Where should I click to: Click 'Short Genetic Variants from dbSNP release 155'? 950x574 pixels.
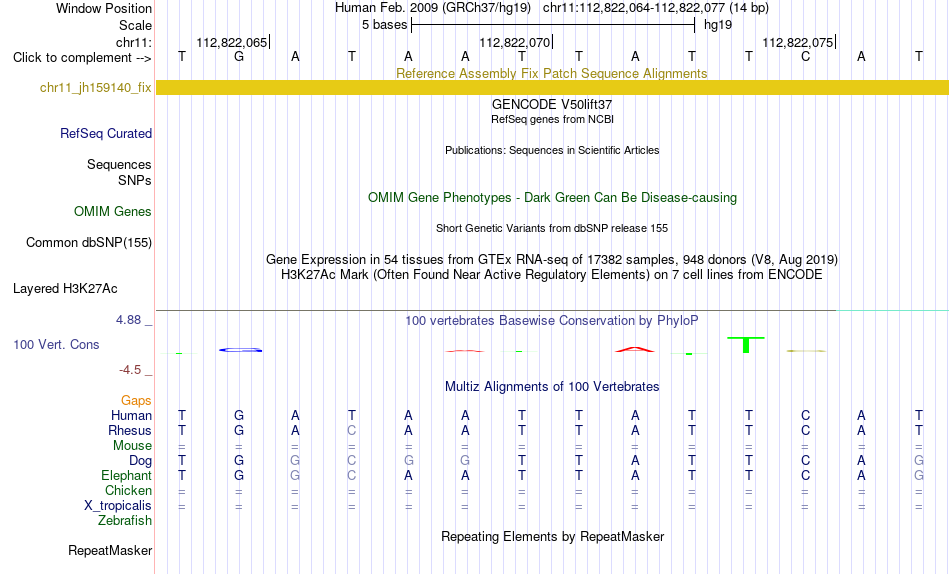click(552, 229)
